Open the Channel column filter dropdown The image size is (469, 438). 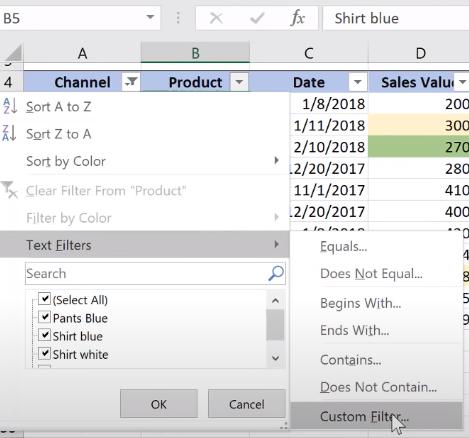pos(131,82)
